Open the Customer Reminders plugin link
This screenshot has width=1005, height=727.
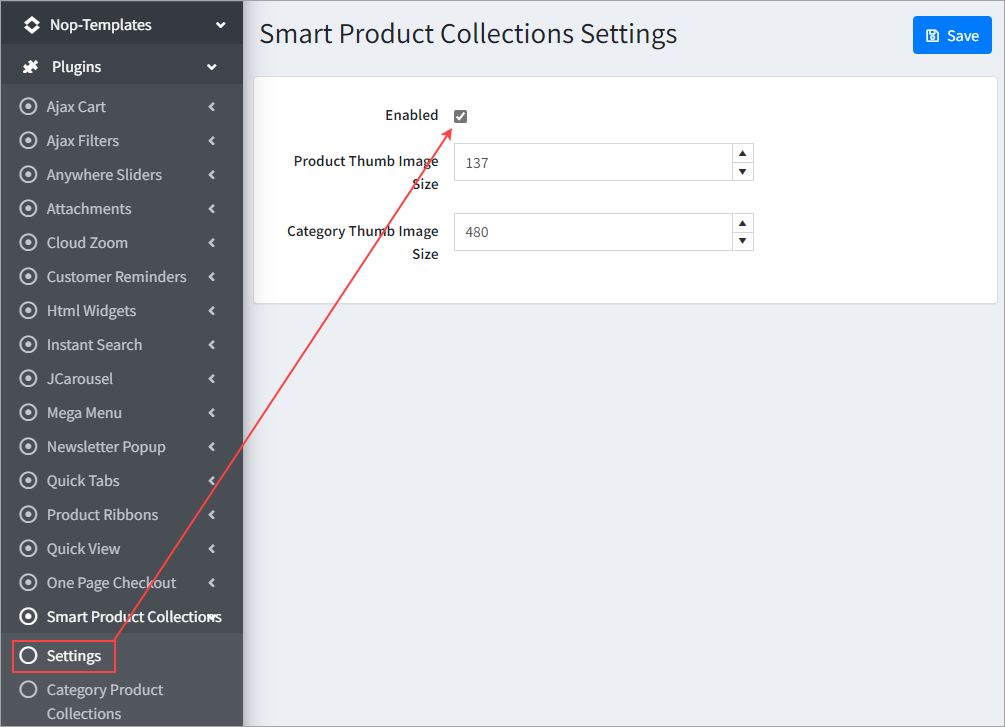(116, 277)
